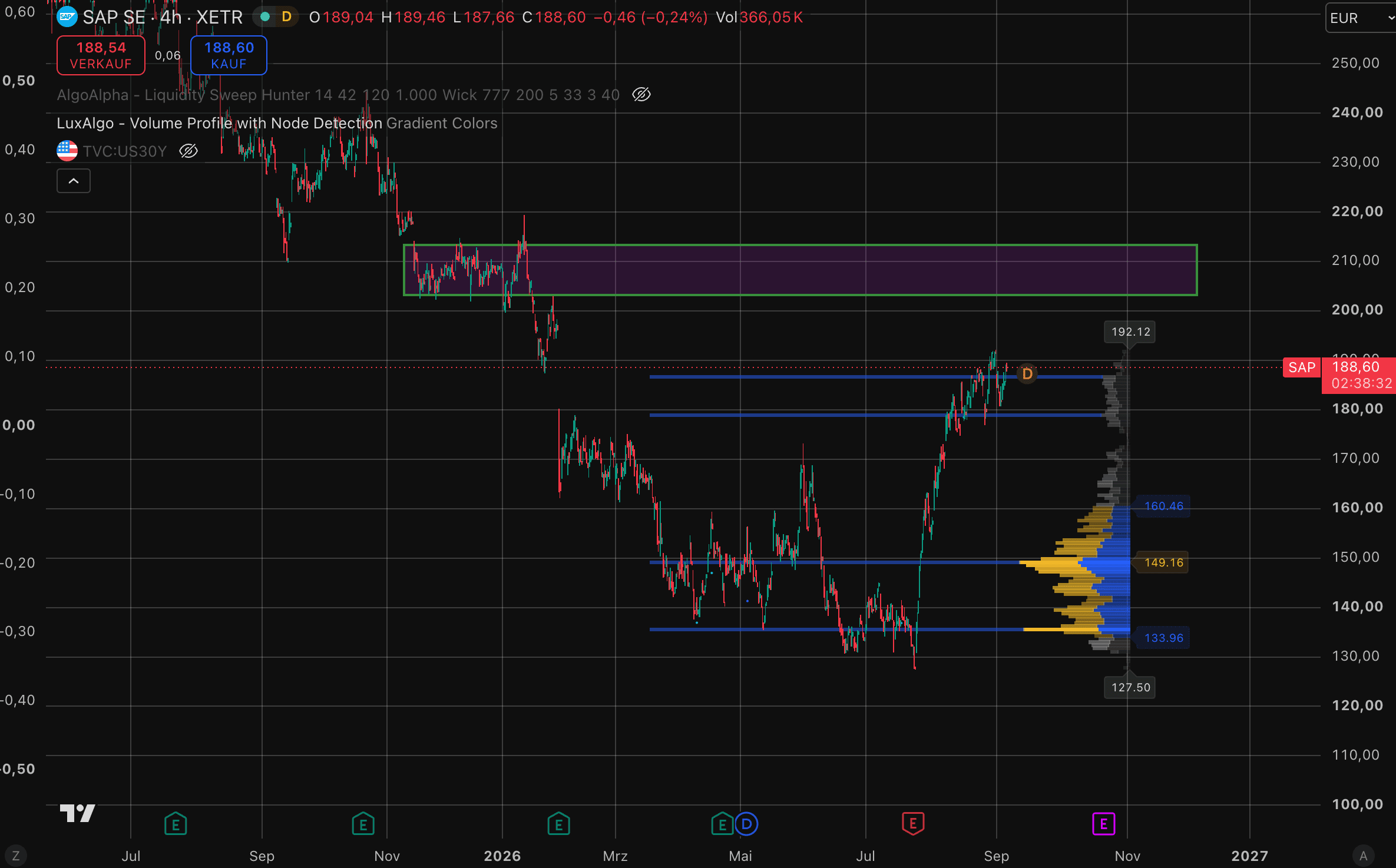Click the US flag icon next to TVC:US30Y

tap(67, 151)
